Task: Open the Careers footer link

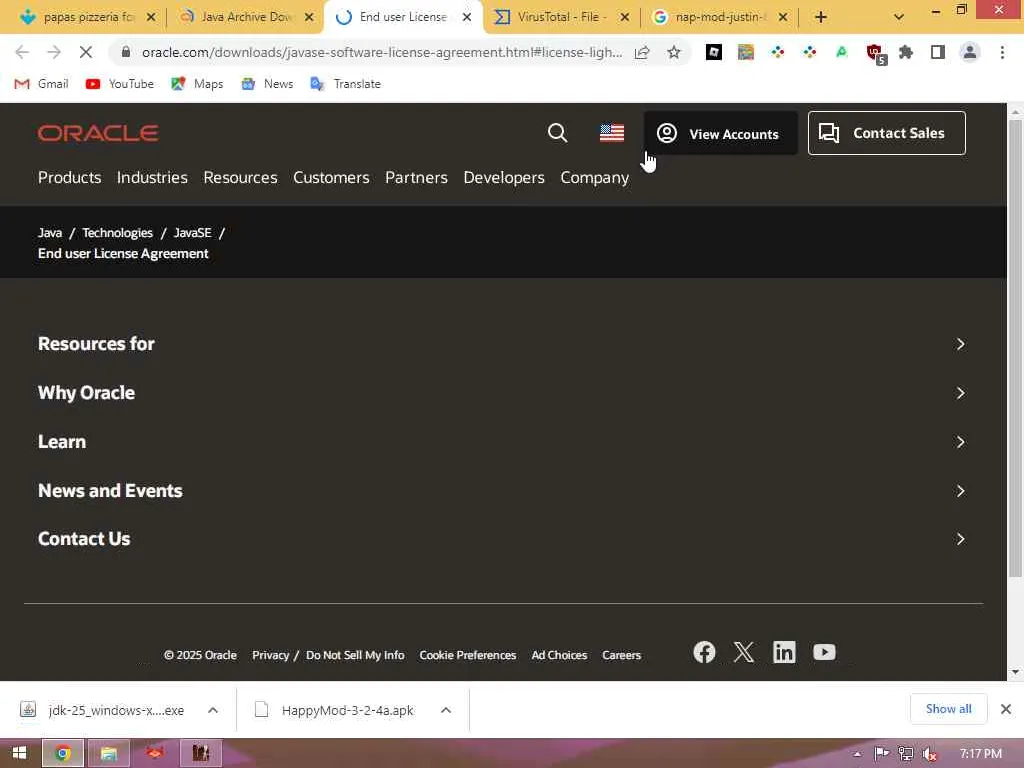Action: click(x=621, y=655)
